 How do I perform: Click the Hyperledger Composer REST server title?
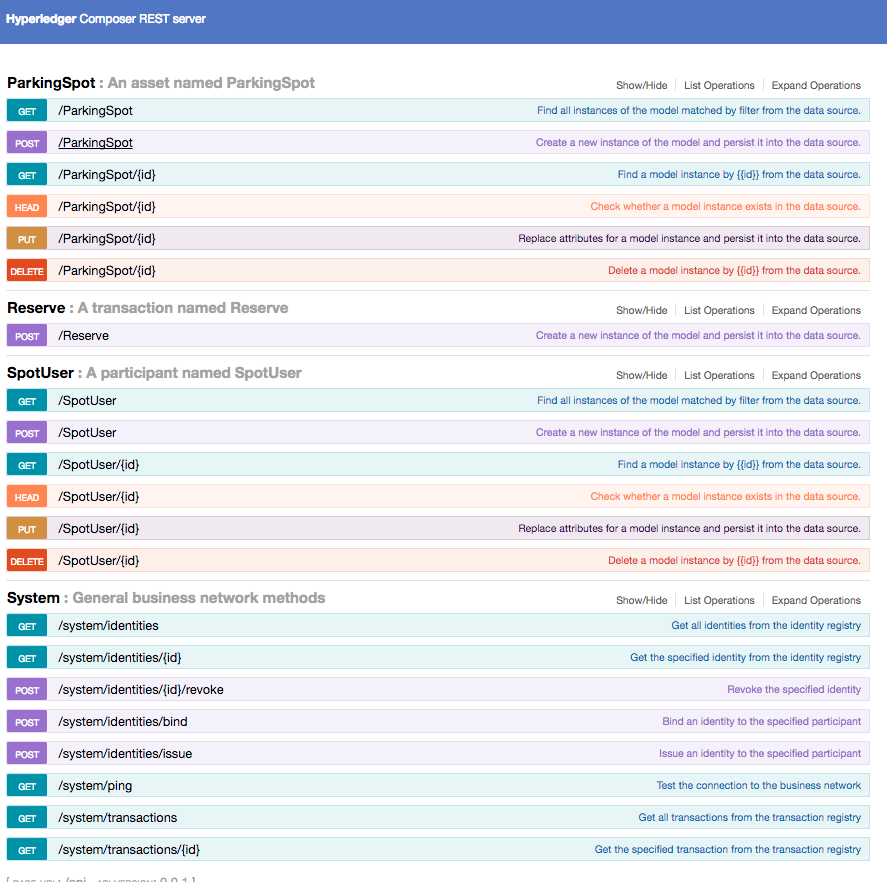click(x=106, y=19)
